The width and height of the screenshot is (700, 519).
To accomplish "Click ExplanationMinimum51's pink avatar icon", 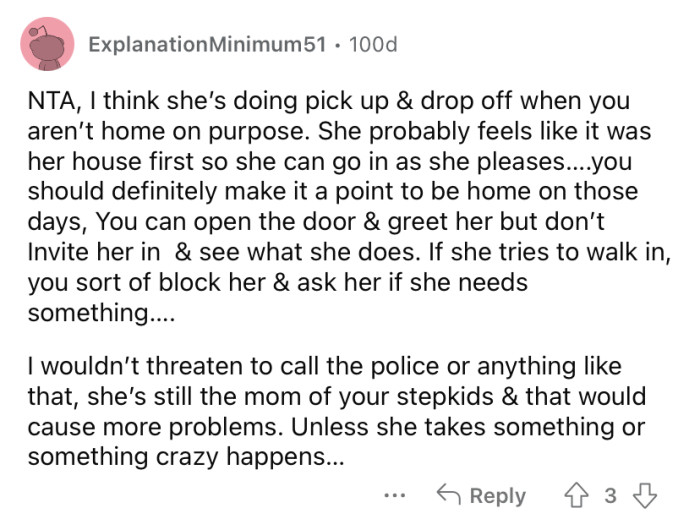I will pos(46,45).
